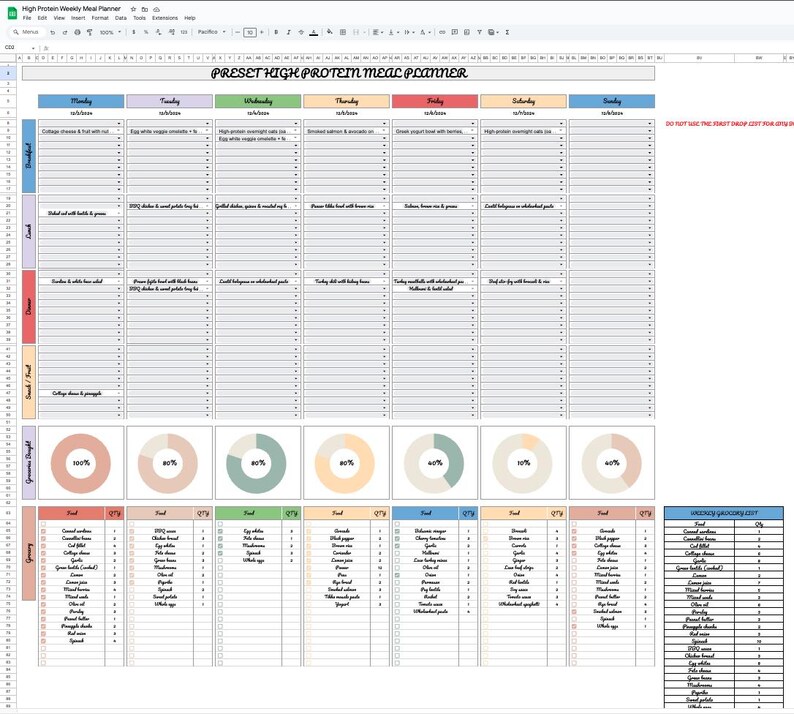Click the Google Sheets home logo

coord(12,13)
